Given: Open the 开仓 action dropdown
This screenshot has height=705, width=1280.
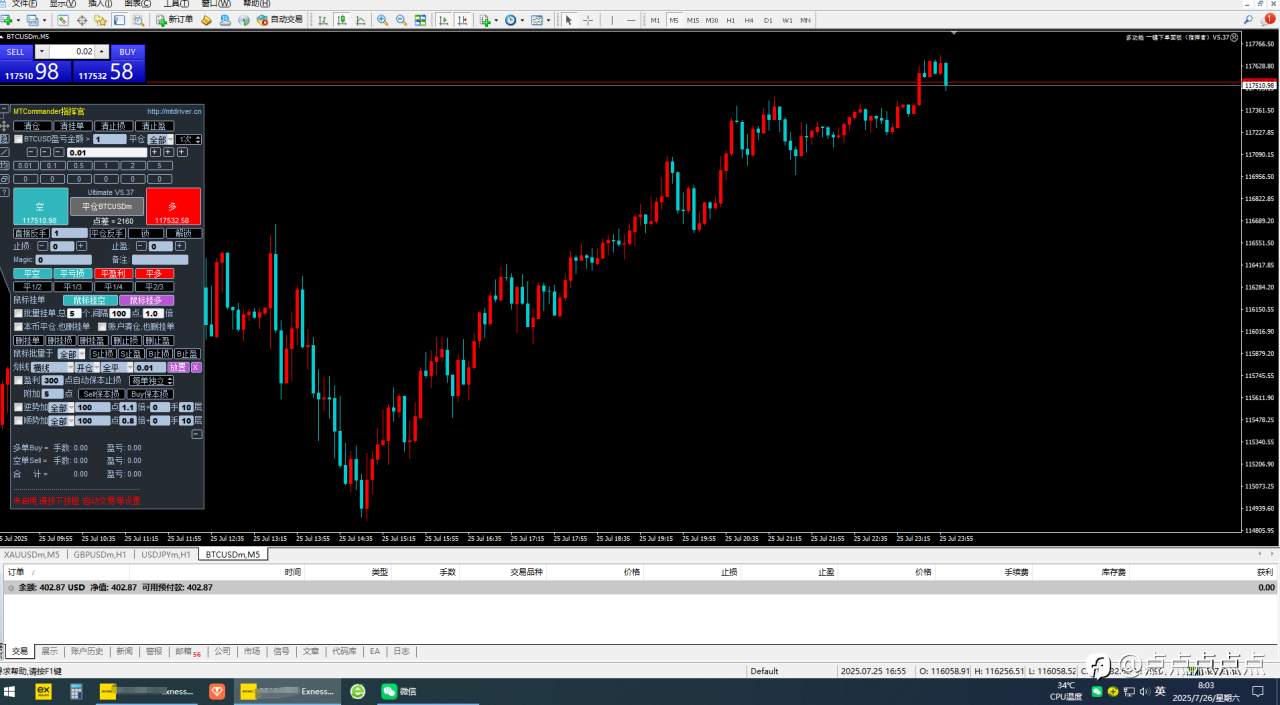Looking at the screenshot, I should tap(87, 367).
